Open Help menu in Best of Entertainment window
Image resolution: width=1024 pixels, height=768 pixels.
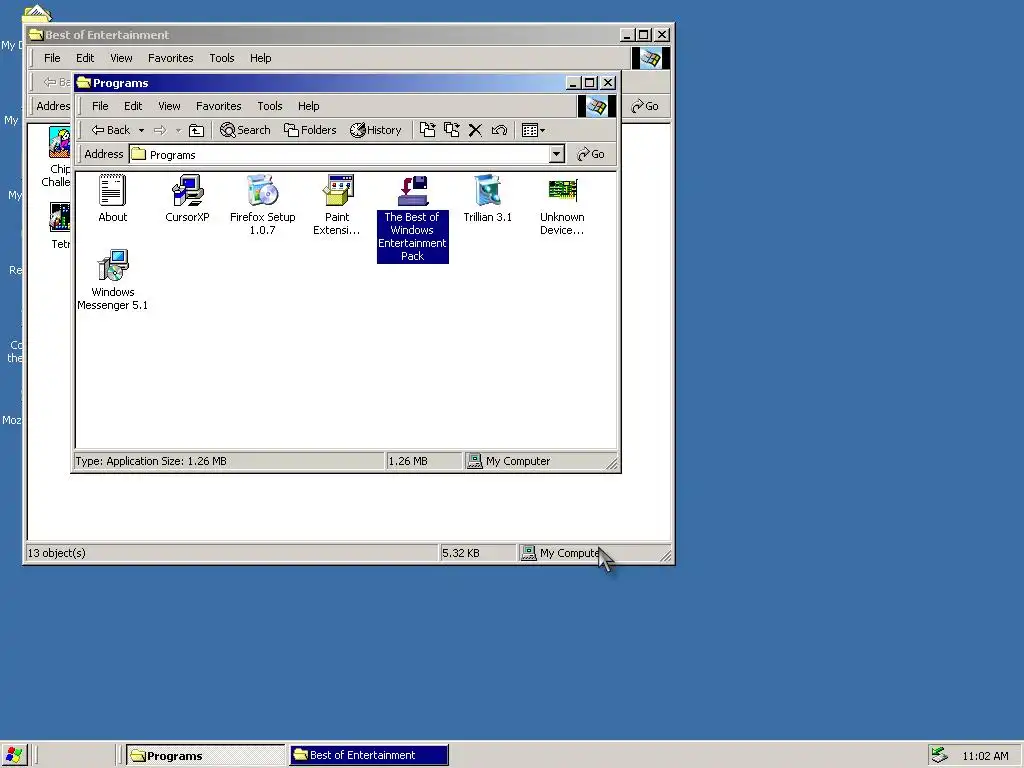pos(260,58)
